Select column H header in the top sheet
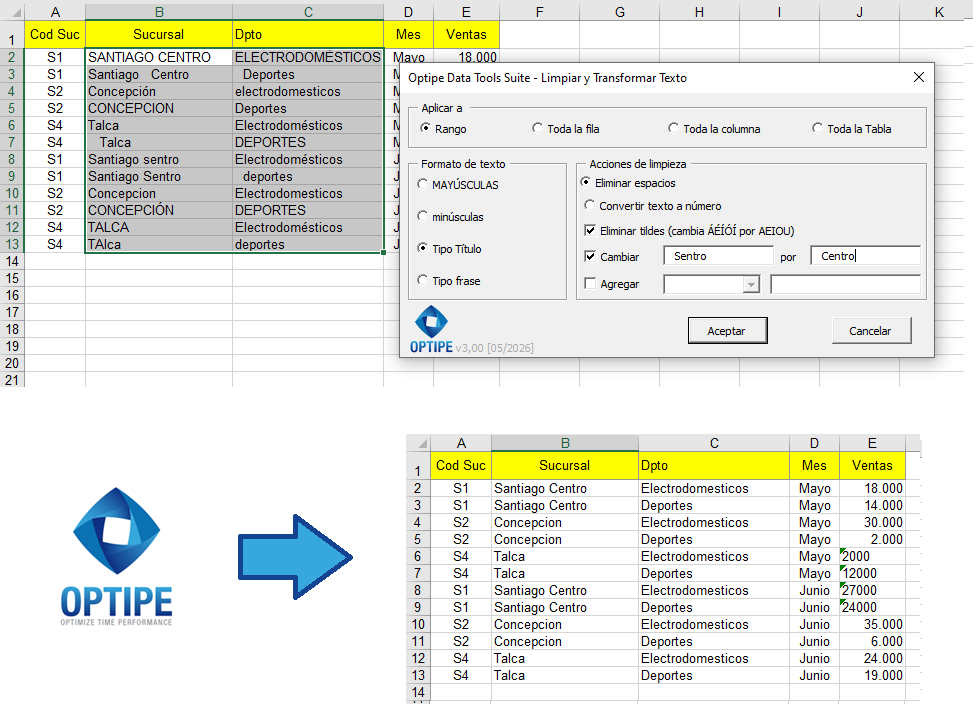The width and height of the screenshot is (980, 712). click(699, 12)
